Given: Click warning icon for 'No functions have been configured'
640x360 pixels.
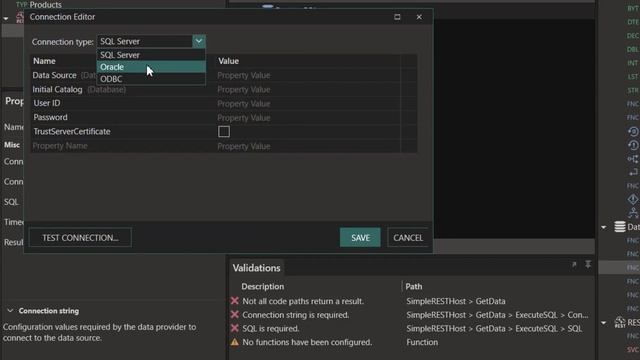Looking at the screenshot, I should coord(235,342).
